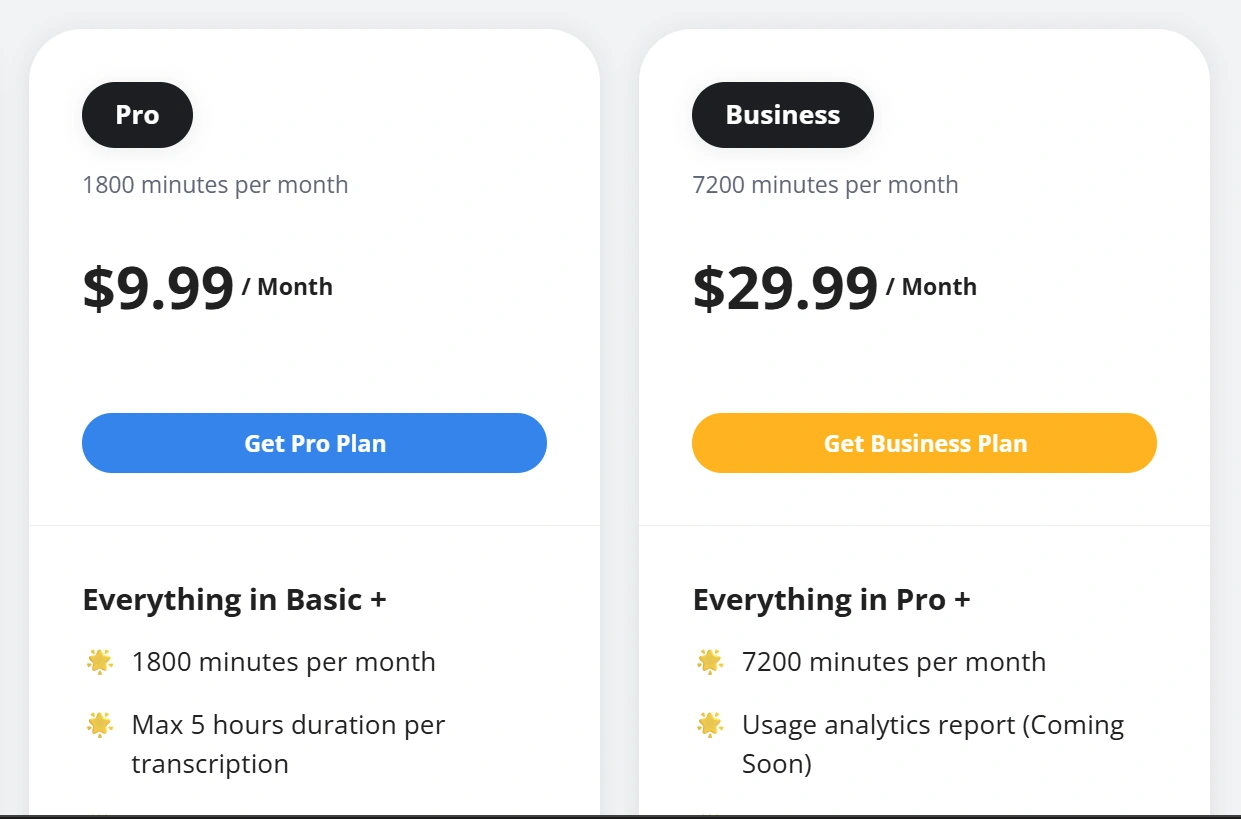1241x819 pixels.
Task: Select the black Pro plan badge
Action: pos(137,115)
